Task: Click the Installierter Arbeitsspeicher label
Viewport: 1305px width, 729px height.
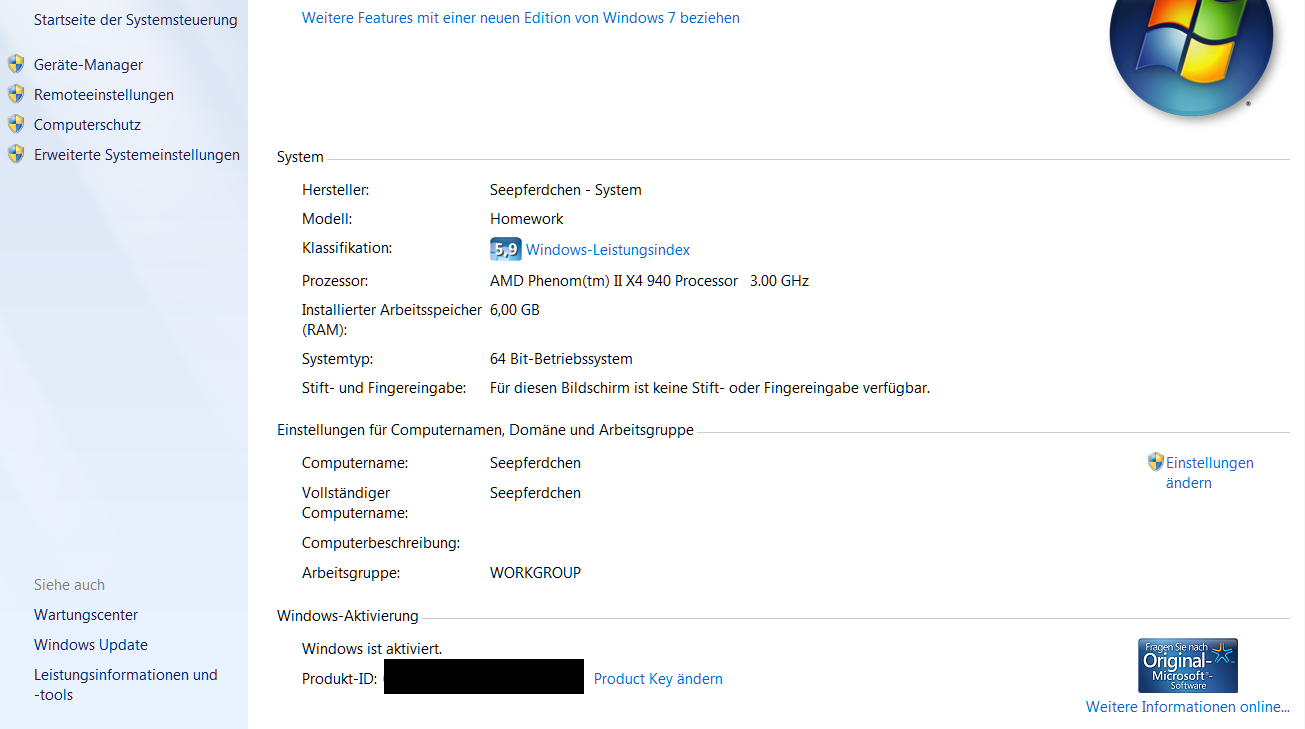Action: pos(392,320)
